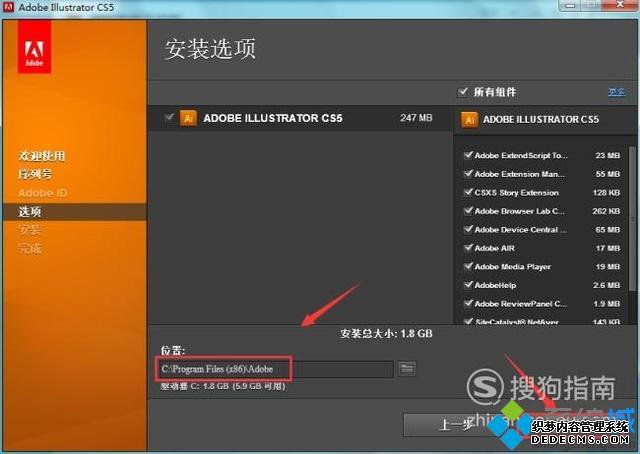
Task: Select the Adobe ID step in sidebar
Action: pyautogui.click(x=43, y=193)
